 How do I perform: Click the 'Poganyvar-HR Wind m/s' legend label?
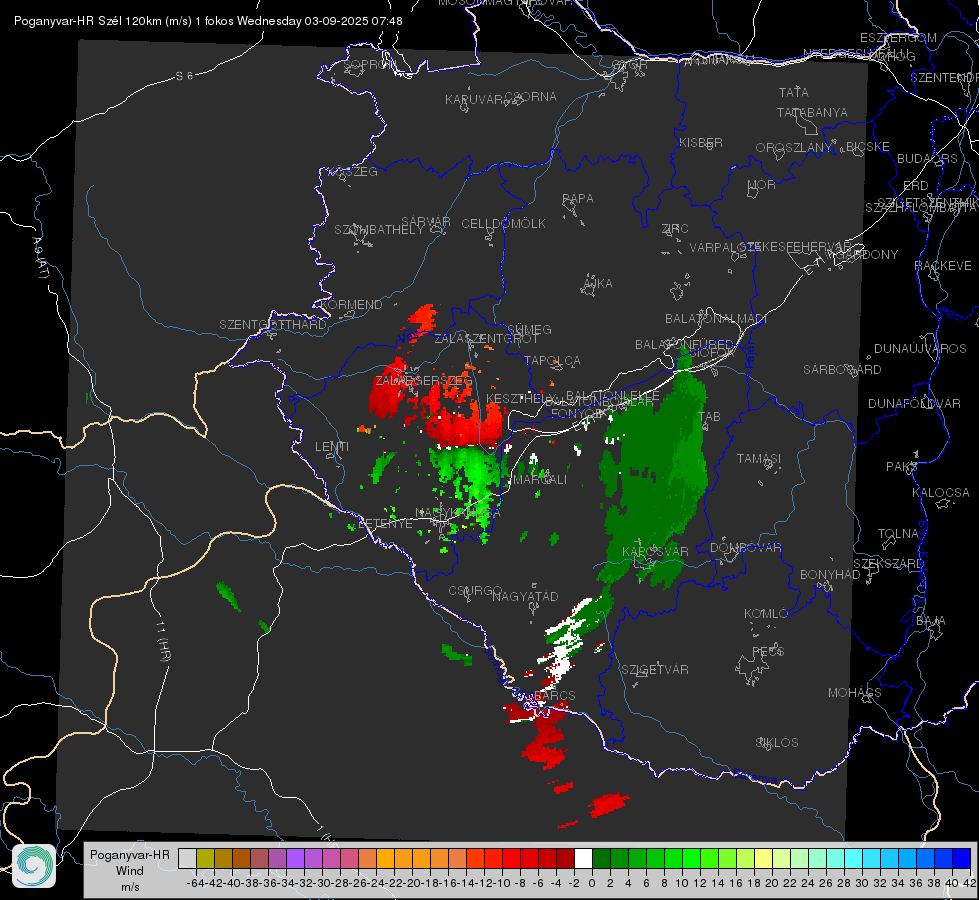[130, 870]
